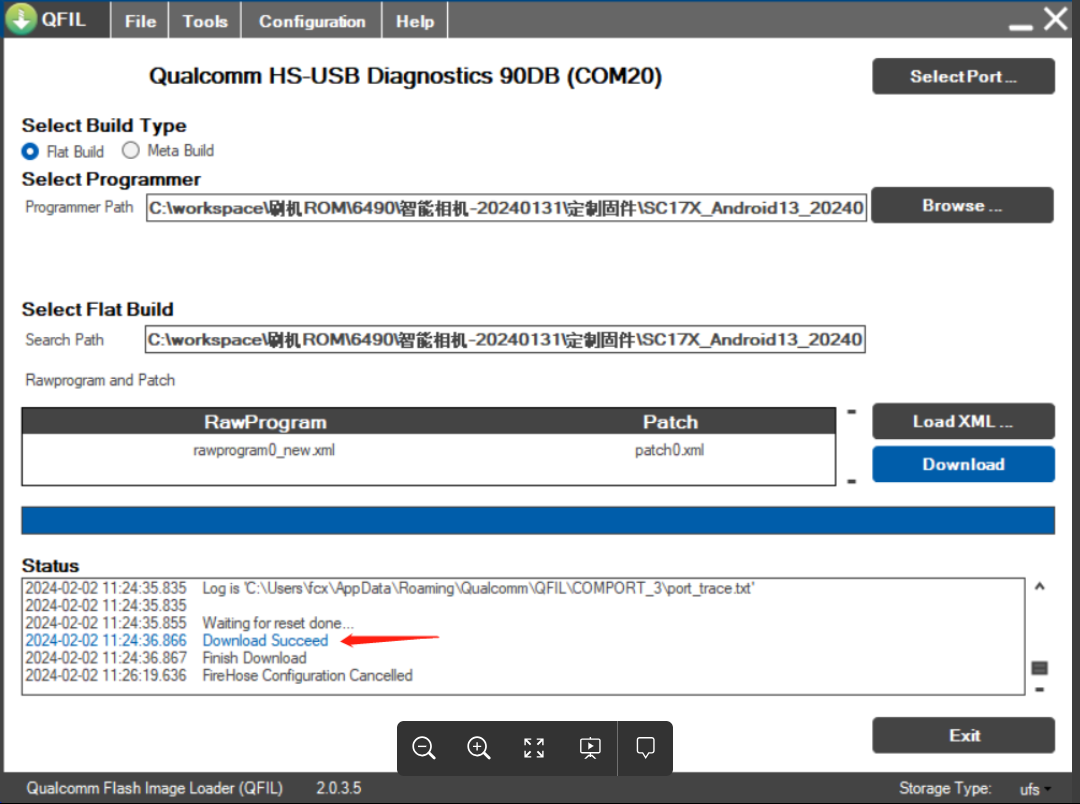
Task: Open the Storage Type ufs dropdown
Action: click(x=1035, y=789)
